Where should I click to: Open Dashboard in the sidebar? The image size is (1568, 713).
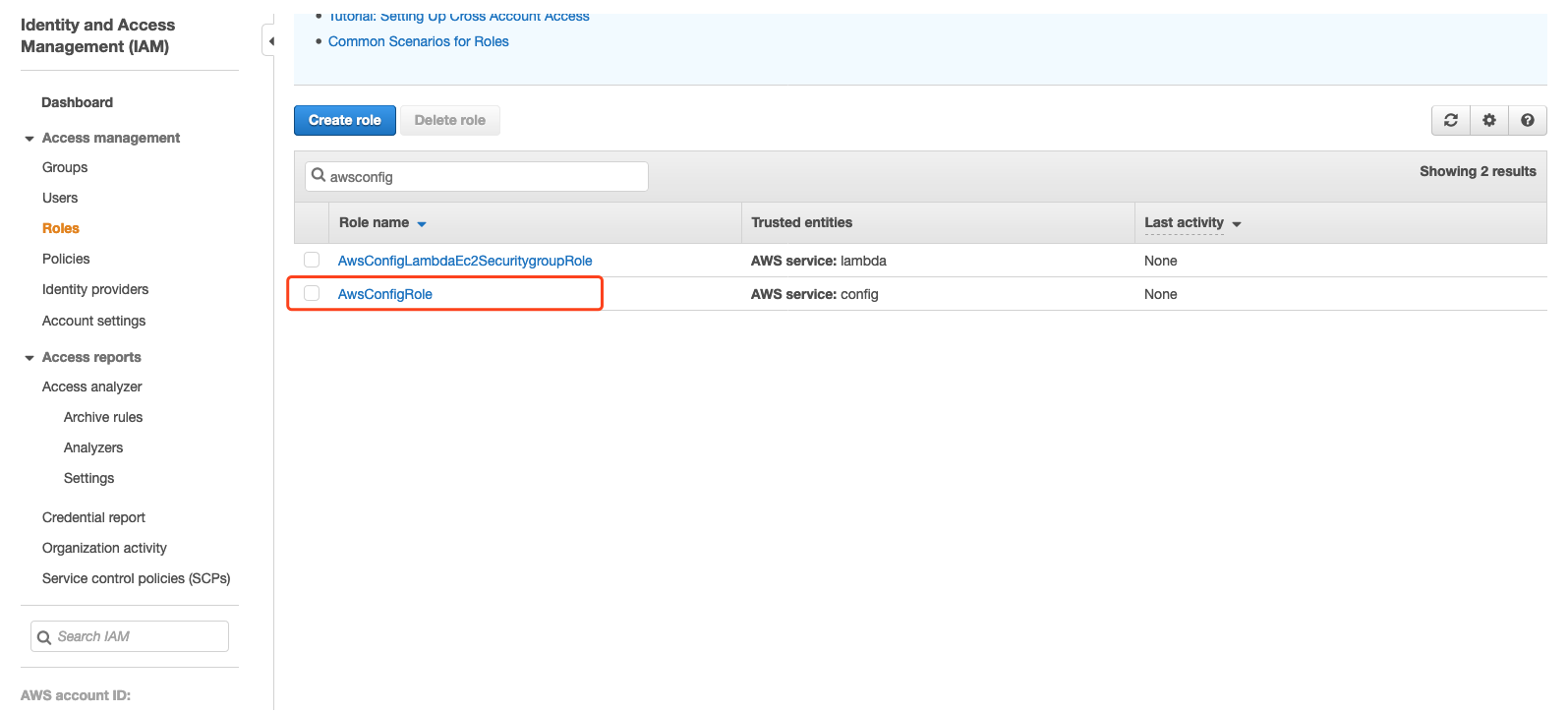pos(77,102)
